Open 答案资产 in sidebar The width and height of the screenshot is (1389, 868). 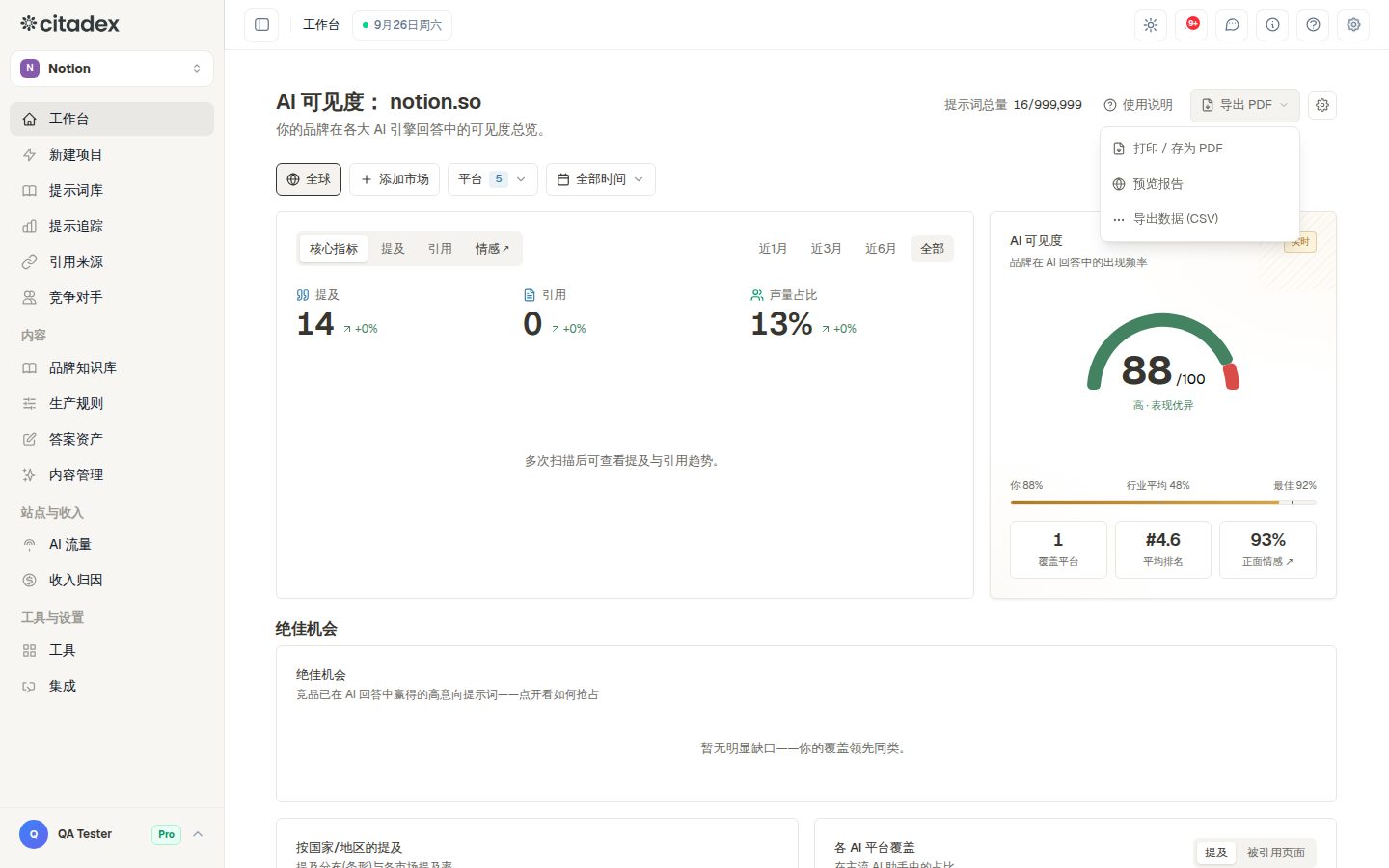click(112, 439)
